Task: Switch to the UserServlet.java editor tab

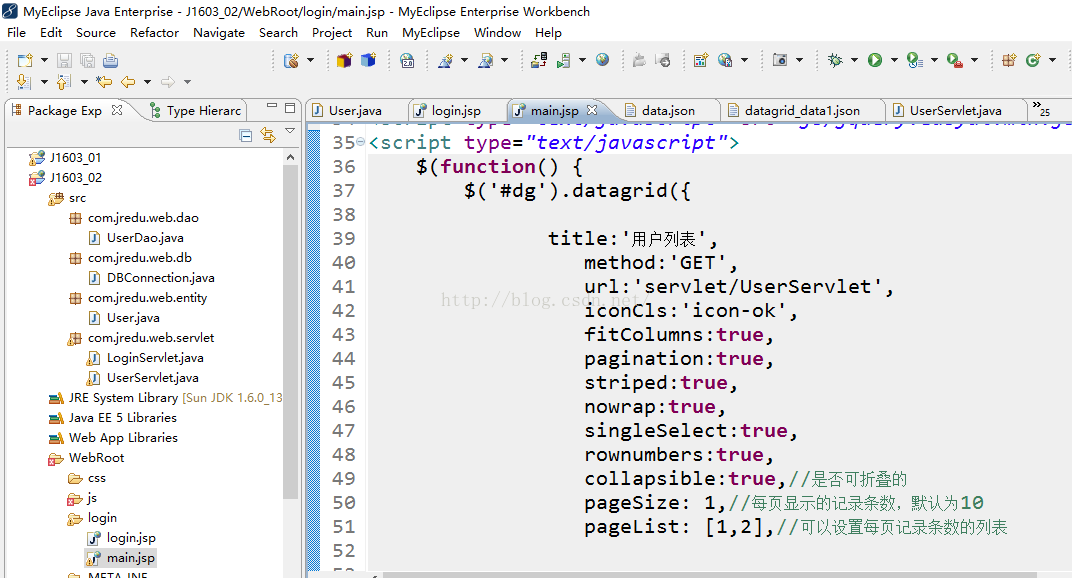Action: (955, 110)
